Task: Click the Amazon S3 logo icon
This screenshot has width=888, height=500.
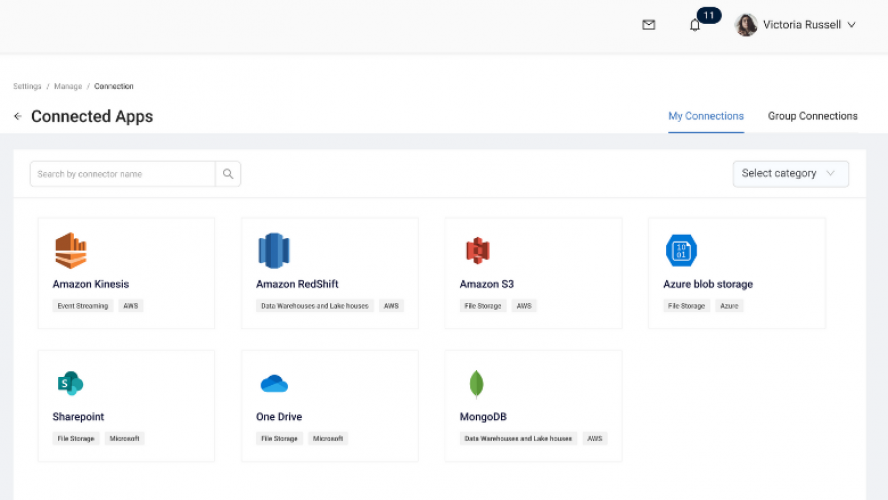Action: point(477,250)
